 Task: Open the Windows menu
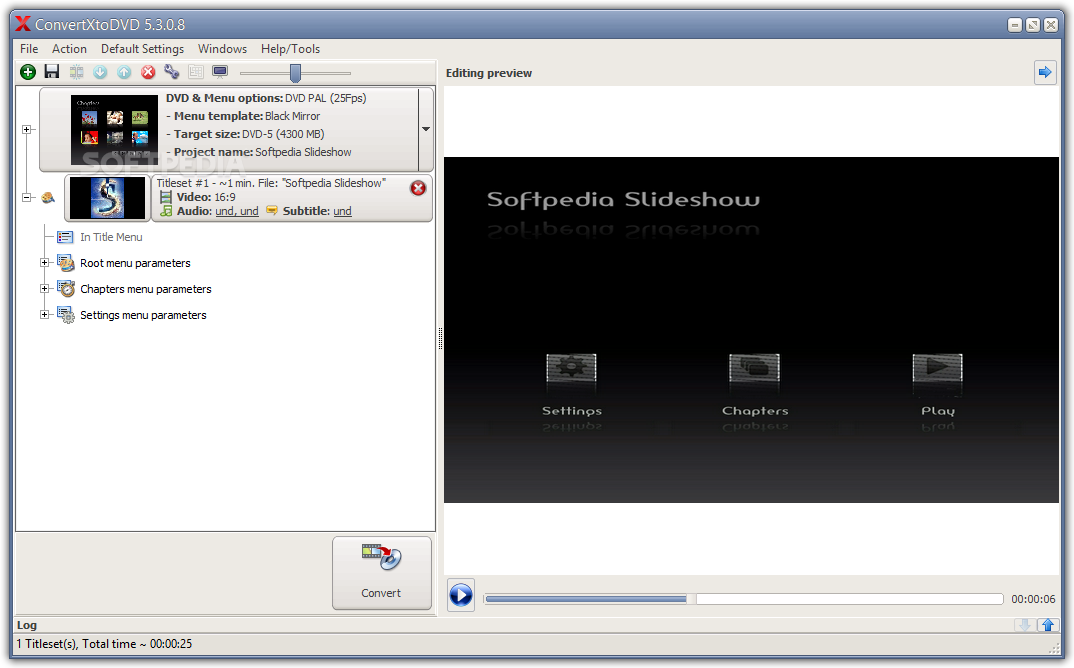(x=223, y=49)
